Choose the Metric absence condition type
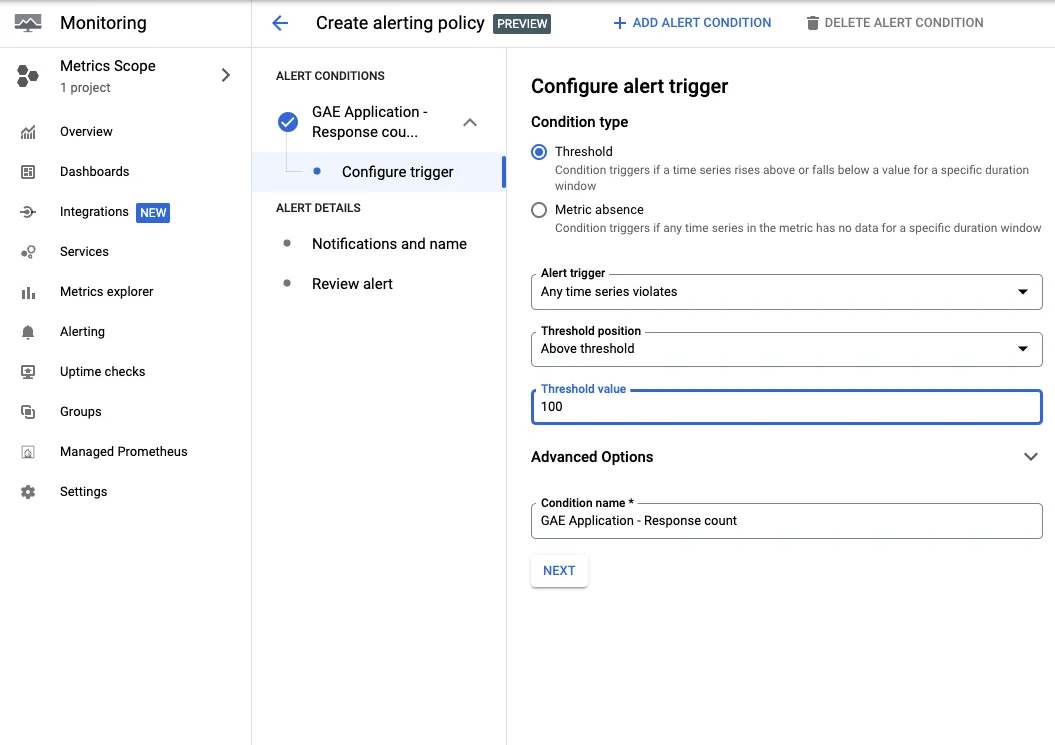 pyautogui.click(x=539, y=210)
